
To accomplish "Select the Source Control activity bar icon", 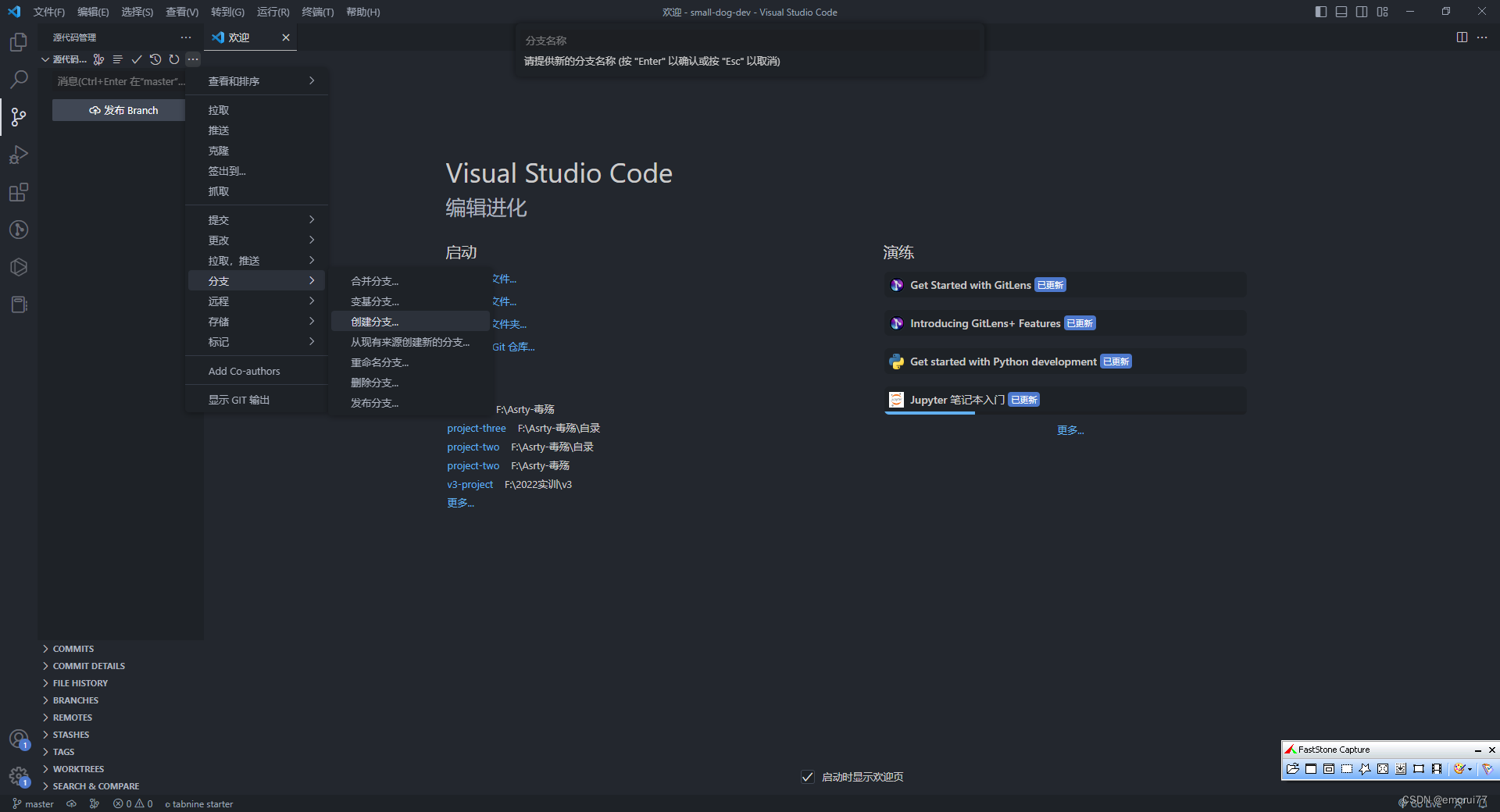I will point(19,117).
